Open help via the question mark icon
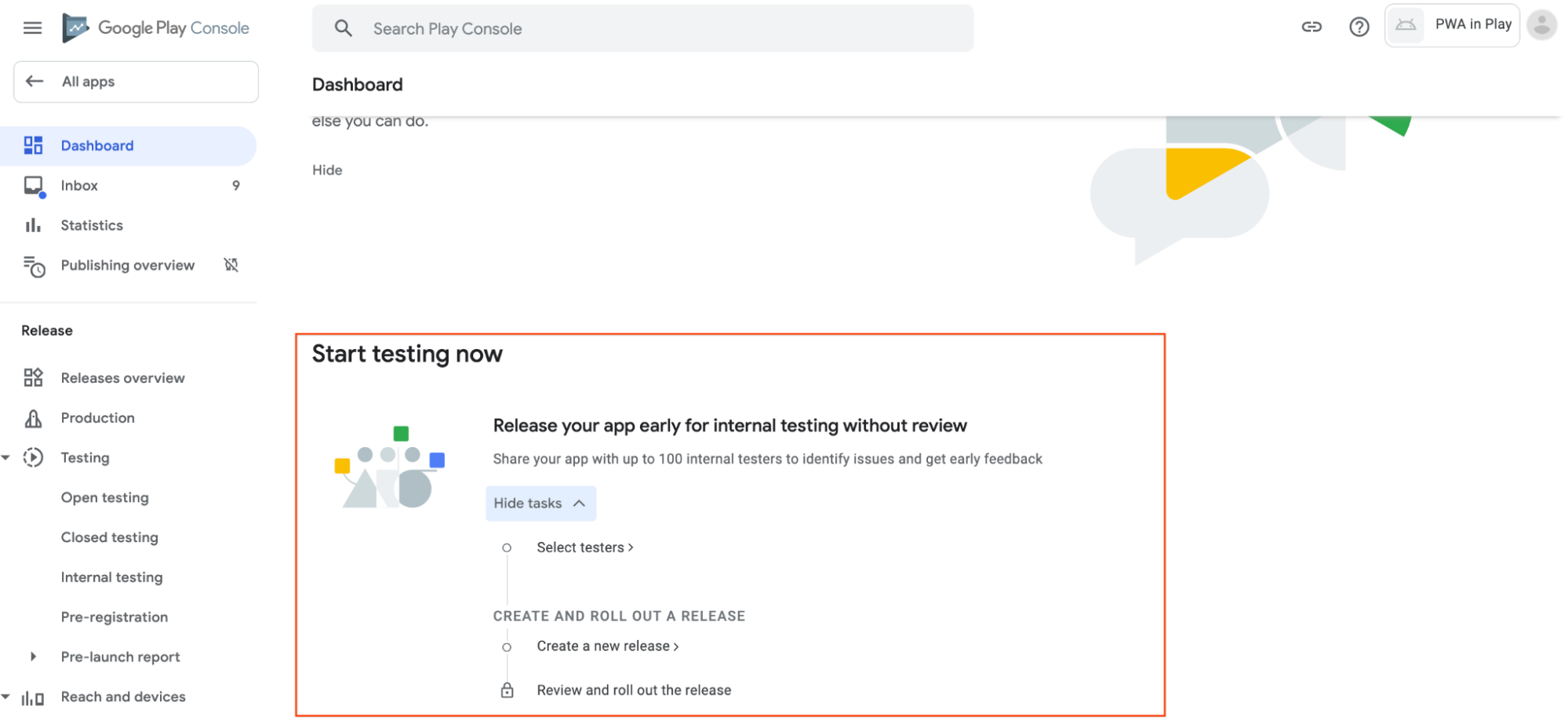The image size is (1568, 724). pyautogui.click(x=1359, y=26)
